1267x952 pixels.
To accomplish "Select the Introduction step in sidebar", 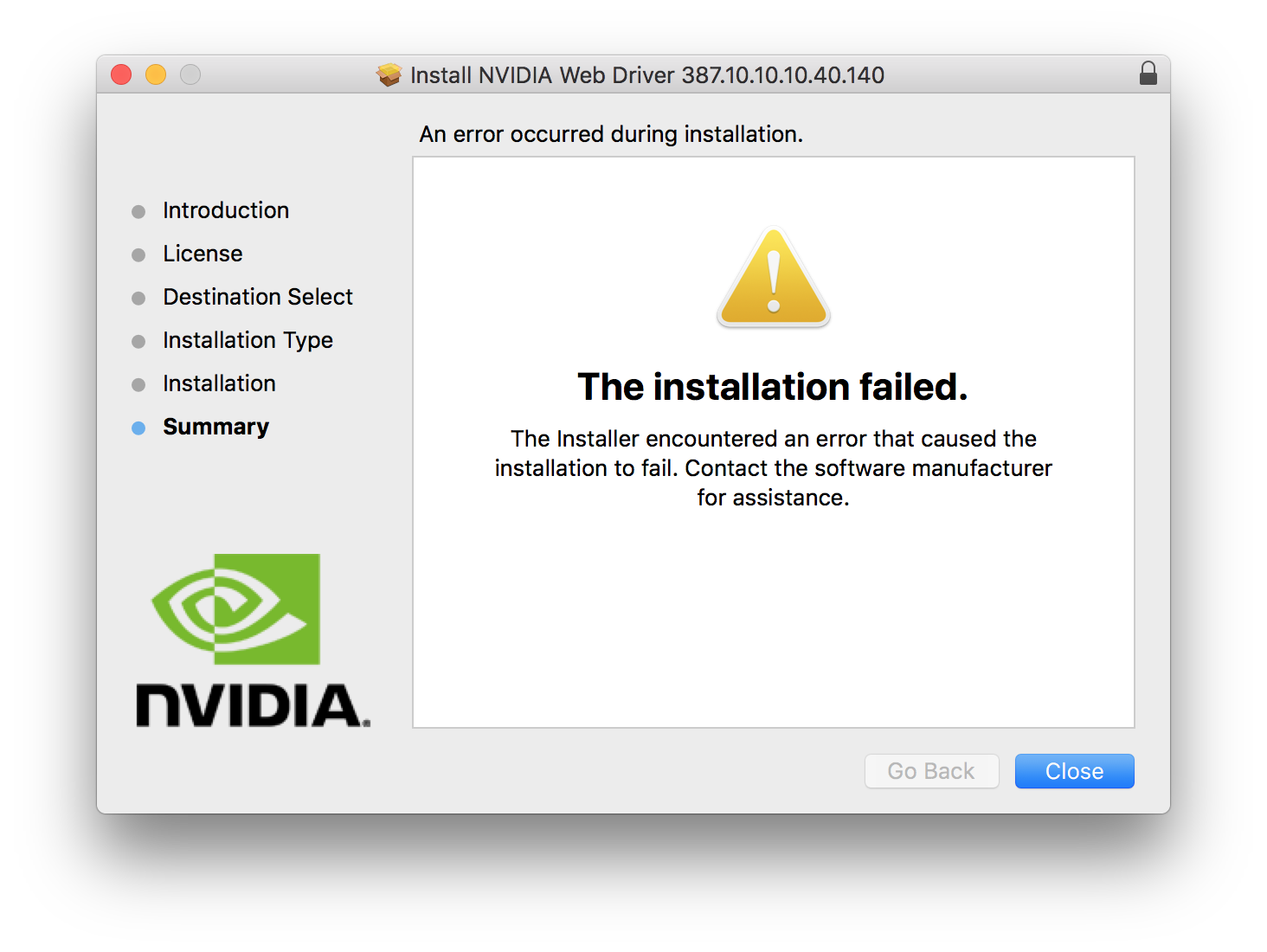I will (226, 210).
